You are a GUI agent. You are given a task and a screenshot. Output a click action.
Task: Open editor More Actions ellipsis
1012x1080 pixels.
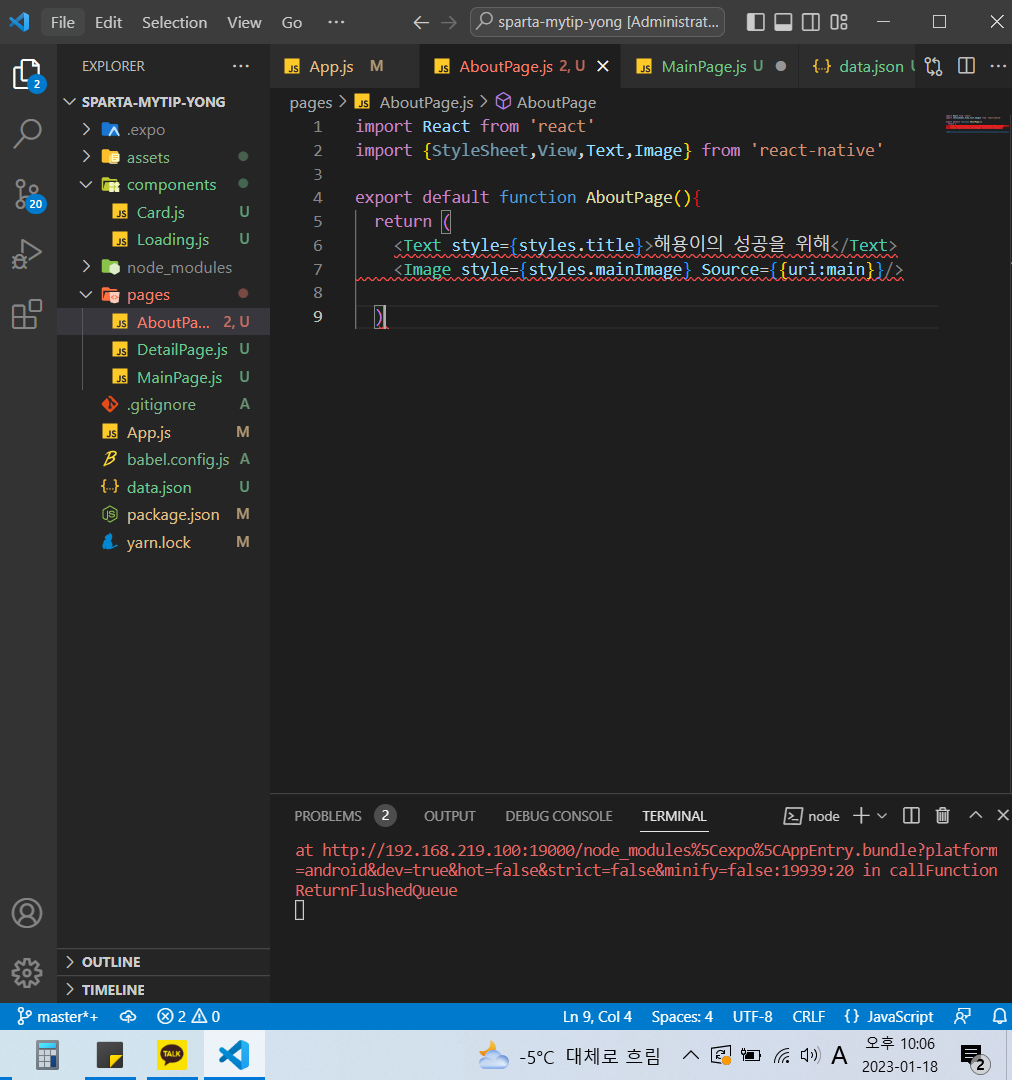998,65
